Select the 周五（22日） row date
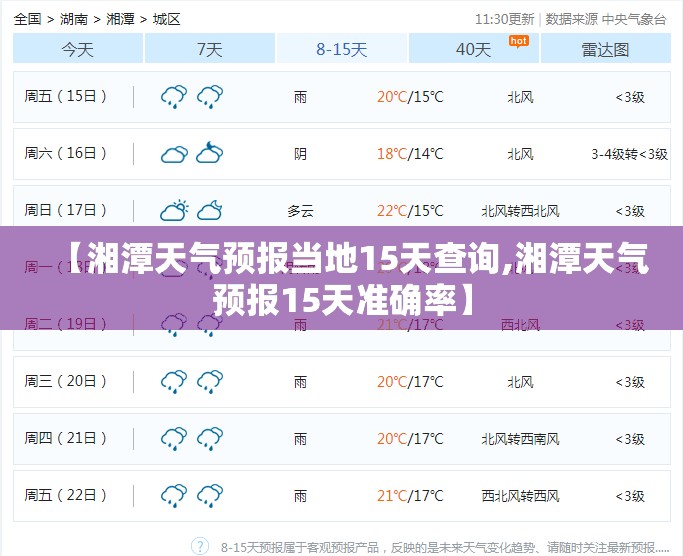 click(65, 495)
